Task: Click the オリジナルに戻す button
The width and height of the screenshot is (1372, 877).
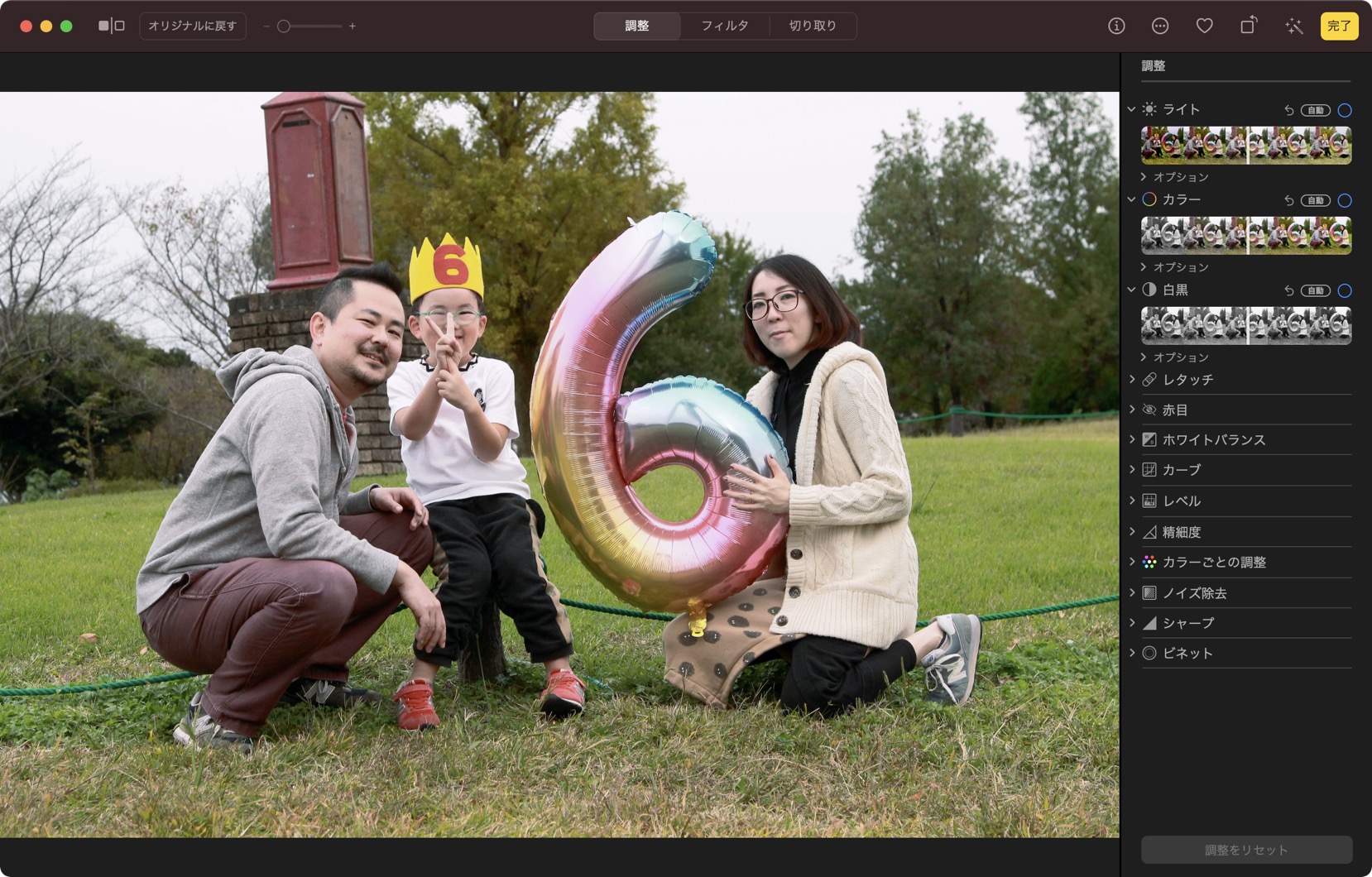Action: click(x=192, y=26)
